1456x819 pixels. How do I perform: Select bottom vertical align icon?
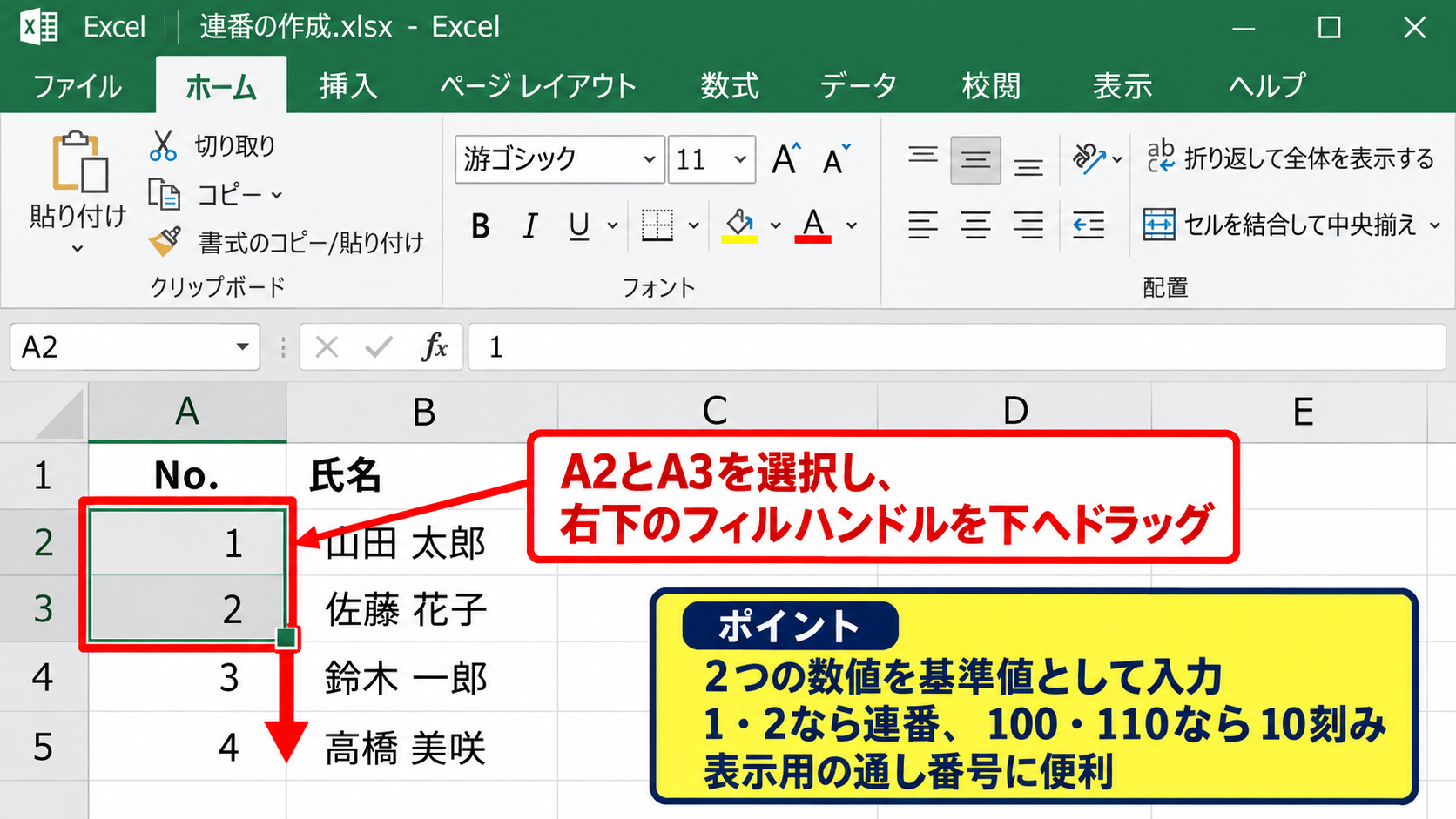coord(1028,165)
